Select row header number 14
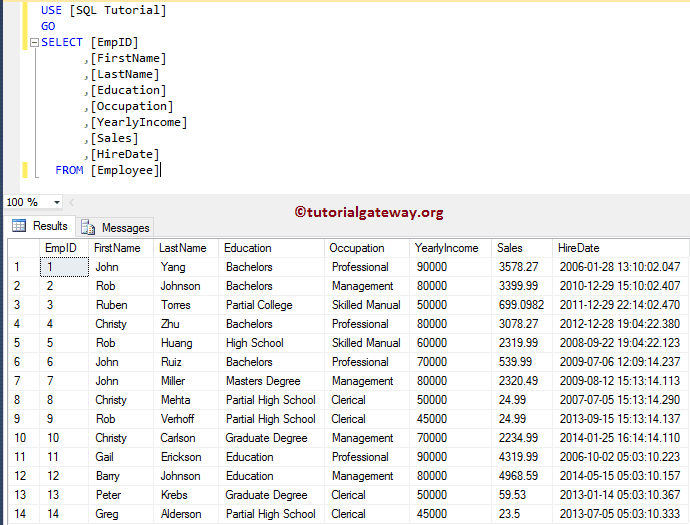This screenshot has height=525, width=690. tap(24, 514)
